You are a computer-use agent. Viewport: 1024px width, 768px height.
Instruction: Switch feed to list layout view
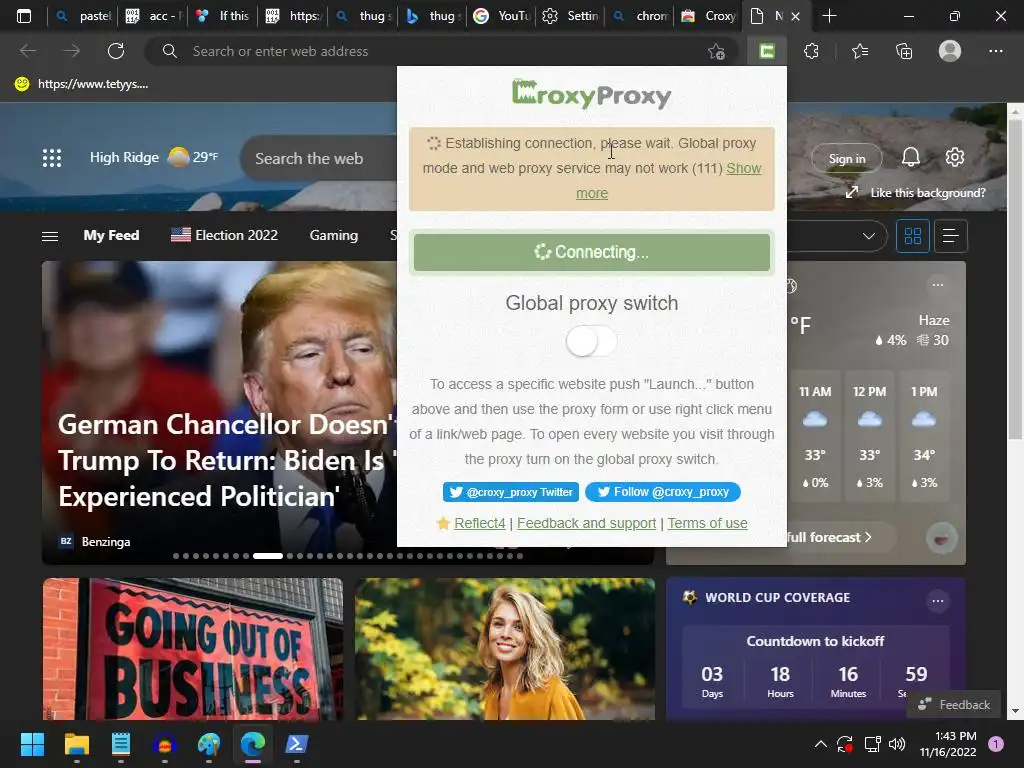951,236
